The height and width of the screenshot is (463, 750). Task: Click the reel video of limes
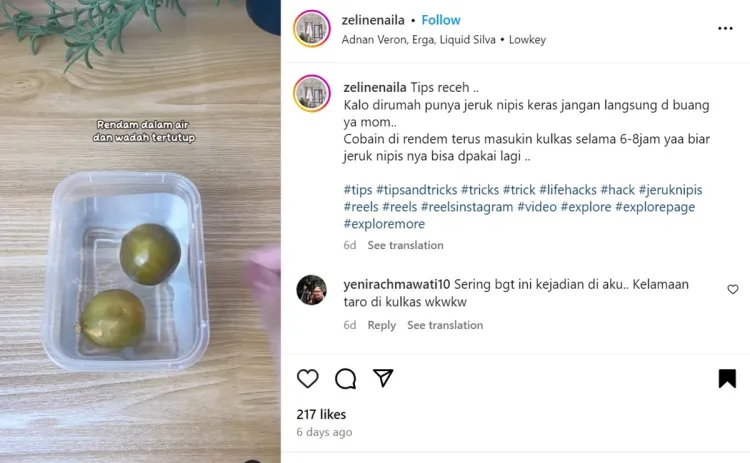(140, 232)
